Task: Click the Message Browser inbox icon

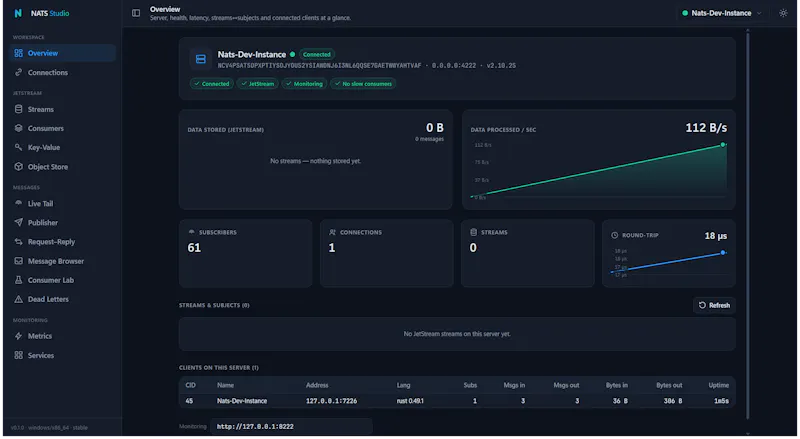Action: click(19, 261)
